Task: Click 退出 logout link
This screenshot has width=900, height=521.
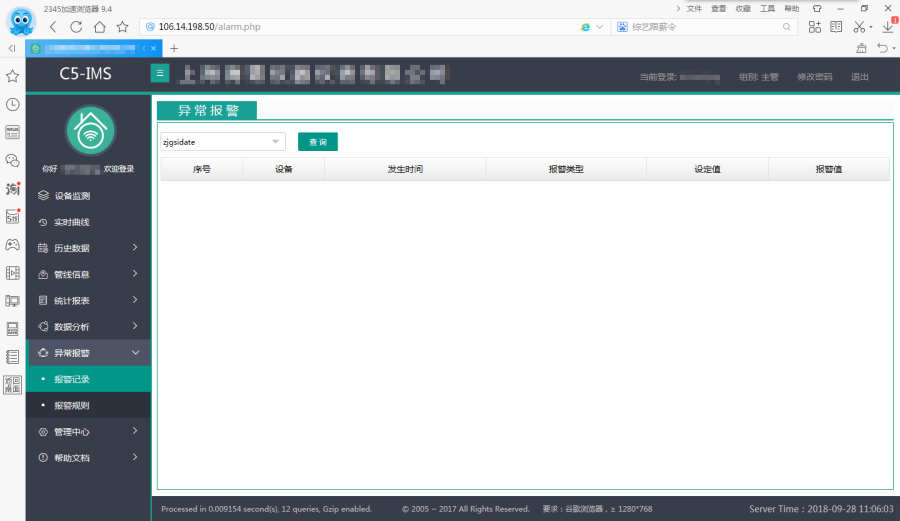Action: point(859,77)
